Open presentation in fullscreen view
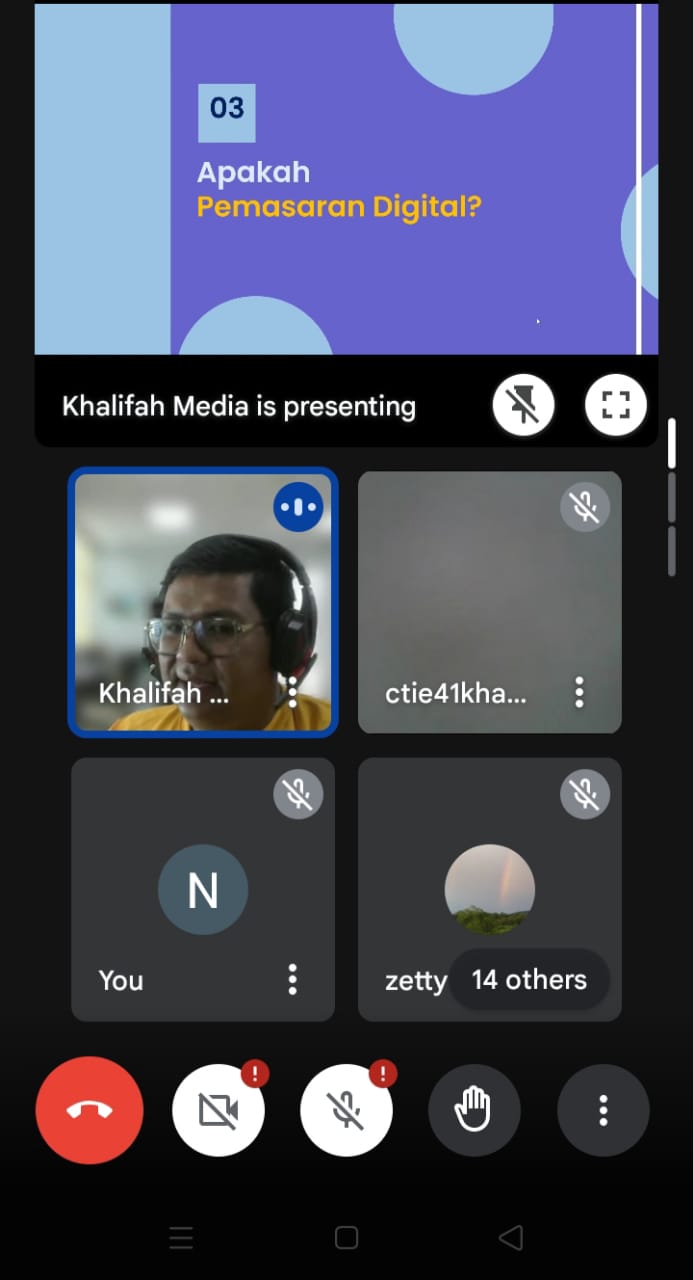693x1280 pixels. pyautogui.click(x=615, y=406)
